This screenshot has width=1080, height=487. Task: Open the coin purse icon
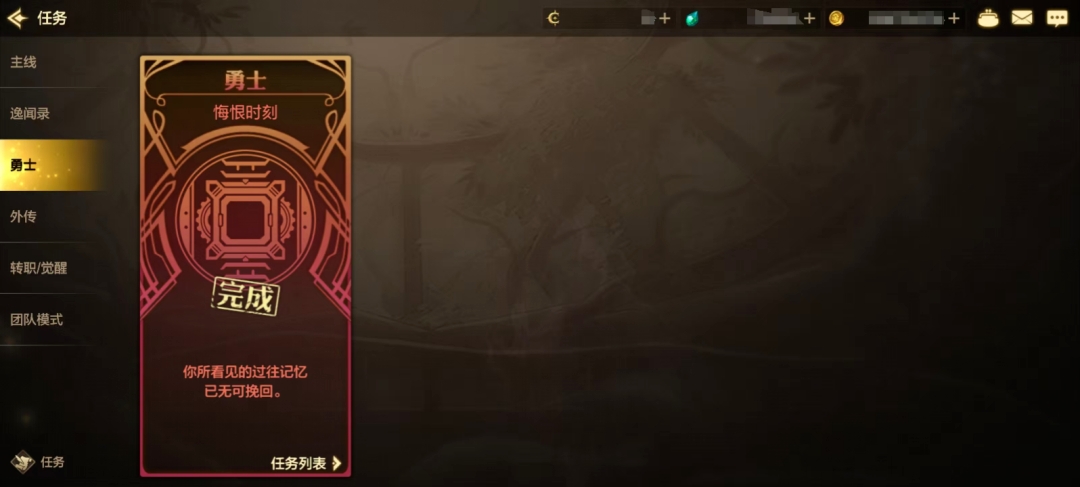[x=988, y=19]
